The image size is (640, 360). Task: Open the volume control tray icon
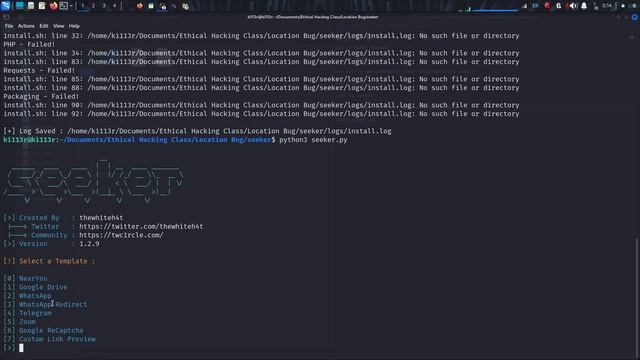pyautogui.click(x=573, y=6)
